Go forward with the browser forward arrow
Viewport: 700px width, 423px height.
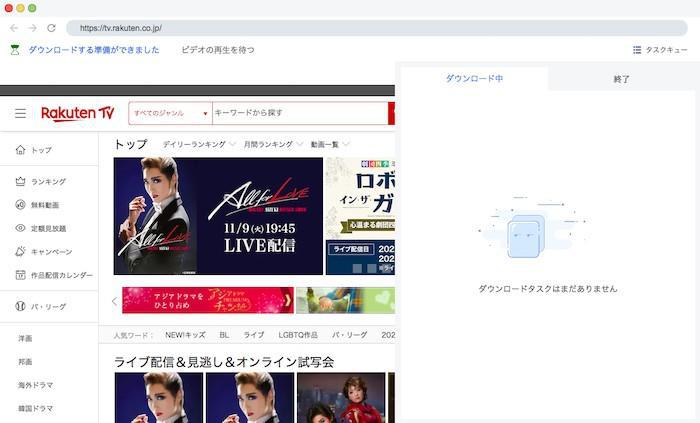(x=32, y=28)
